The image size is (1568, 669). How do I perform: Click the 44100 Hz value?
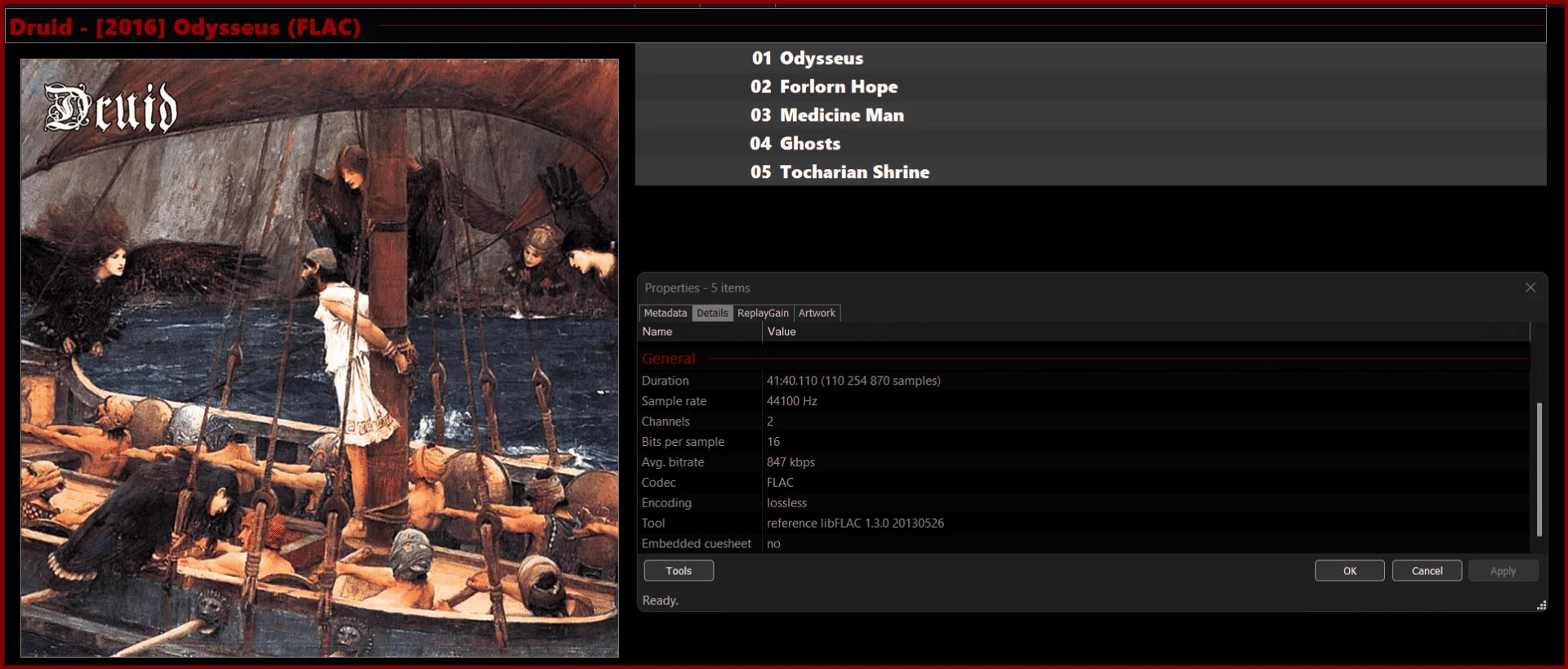click(791, 401)
